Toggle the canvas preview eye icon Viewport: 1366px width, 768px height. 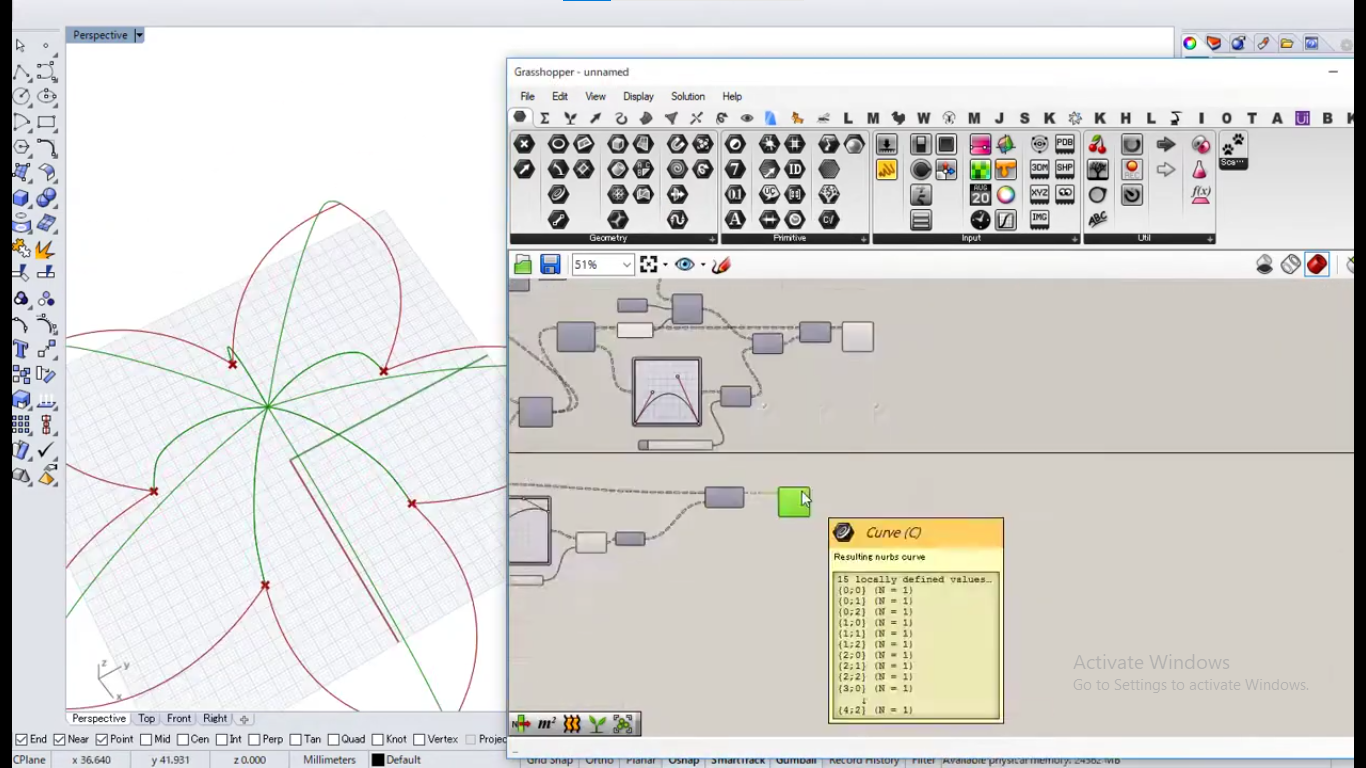click(x=685, y=264)
